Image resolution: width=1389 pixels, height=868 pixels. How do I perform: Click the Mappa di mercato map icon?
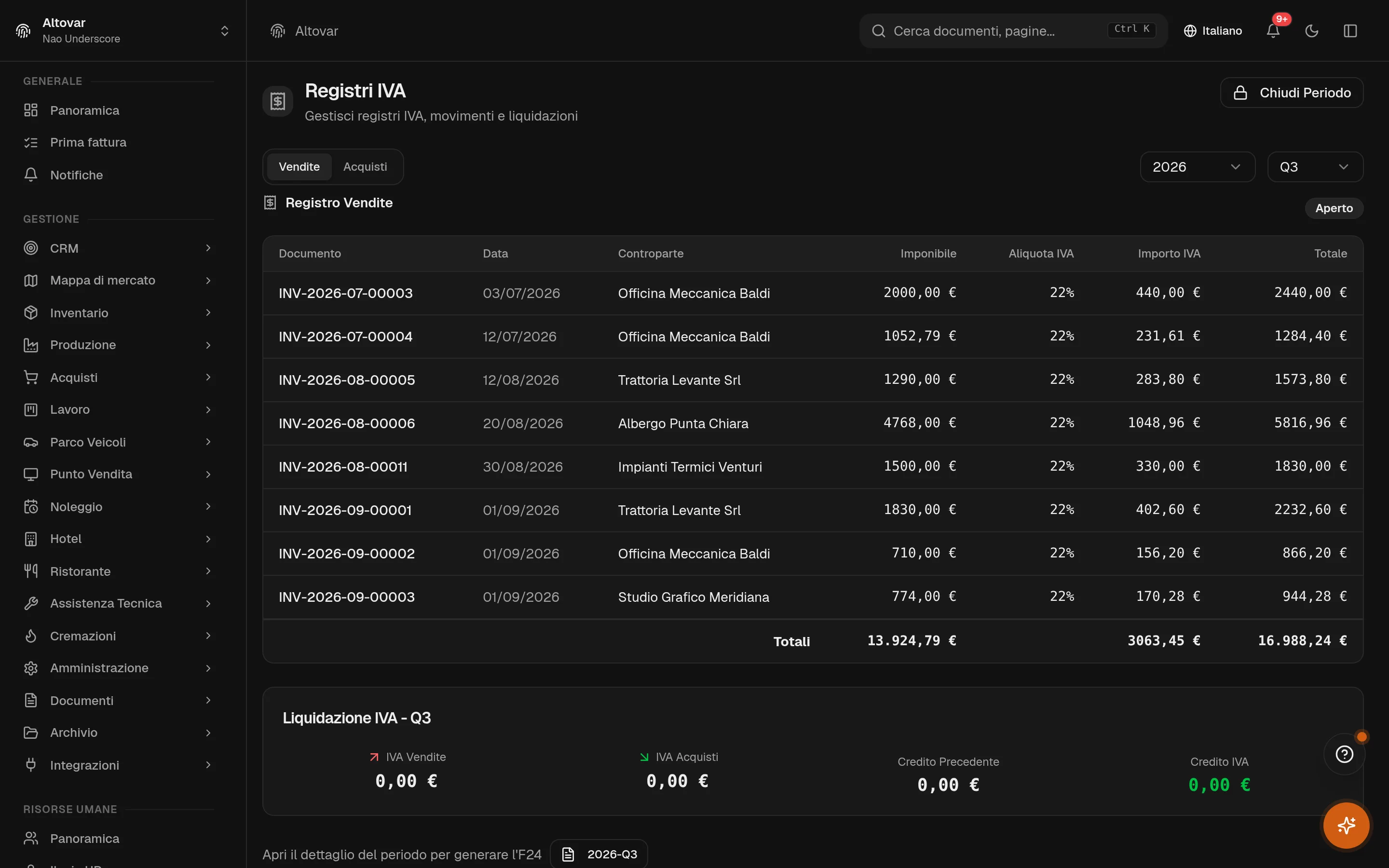click(31, 280)
